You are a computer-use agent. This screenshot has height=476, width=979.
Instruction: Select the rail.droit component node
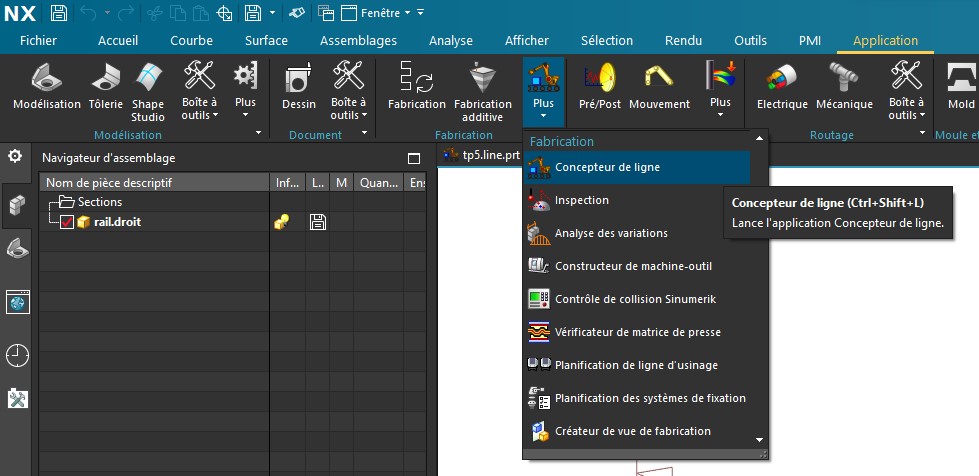pyautogui.click(x=117, y=222)
